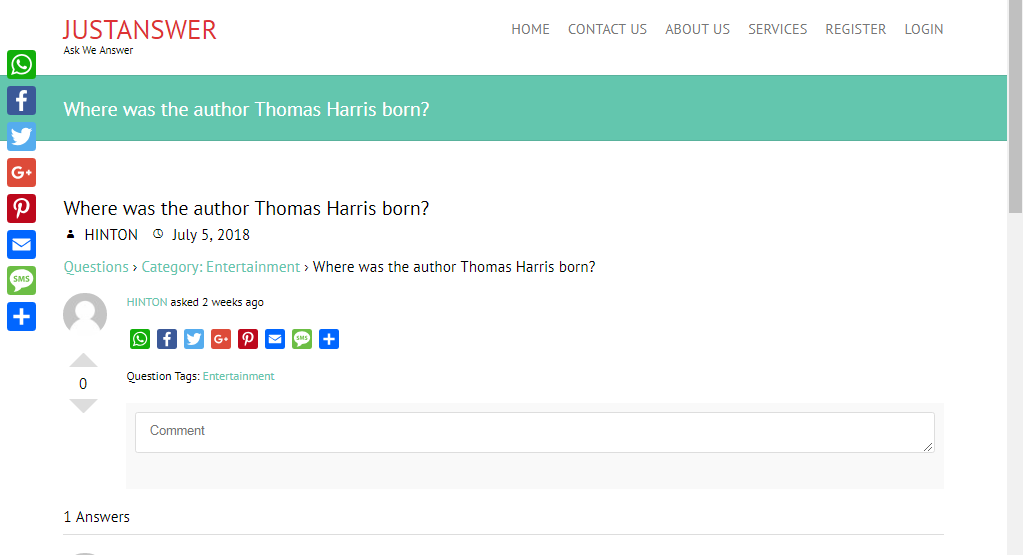Downvote the question with the down arrow

click(x=84, y=405)
